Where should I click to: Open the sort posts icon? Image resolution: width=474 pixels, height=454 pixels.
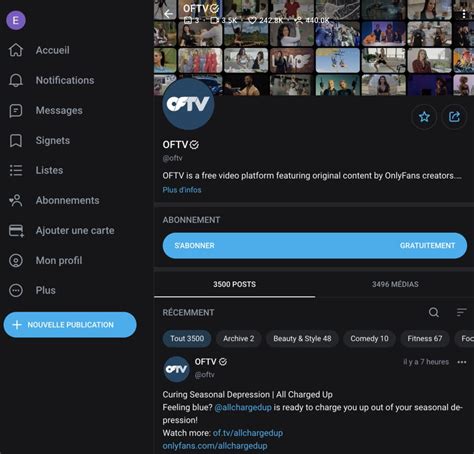pos(461,312)
